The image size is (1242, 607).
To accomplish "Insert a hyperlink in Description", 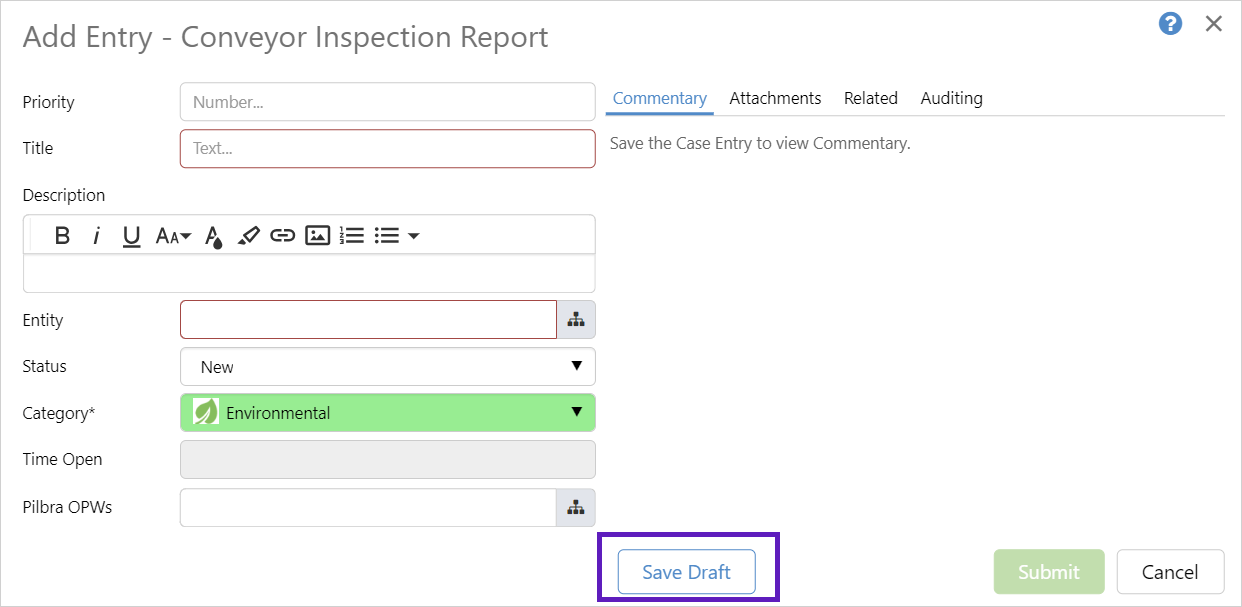I will tap(283, 236).
